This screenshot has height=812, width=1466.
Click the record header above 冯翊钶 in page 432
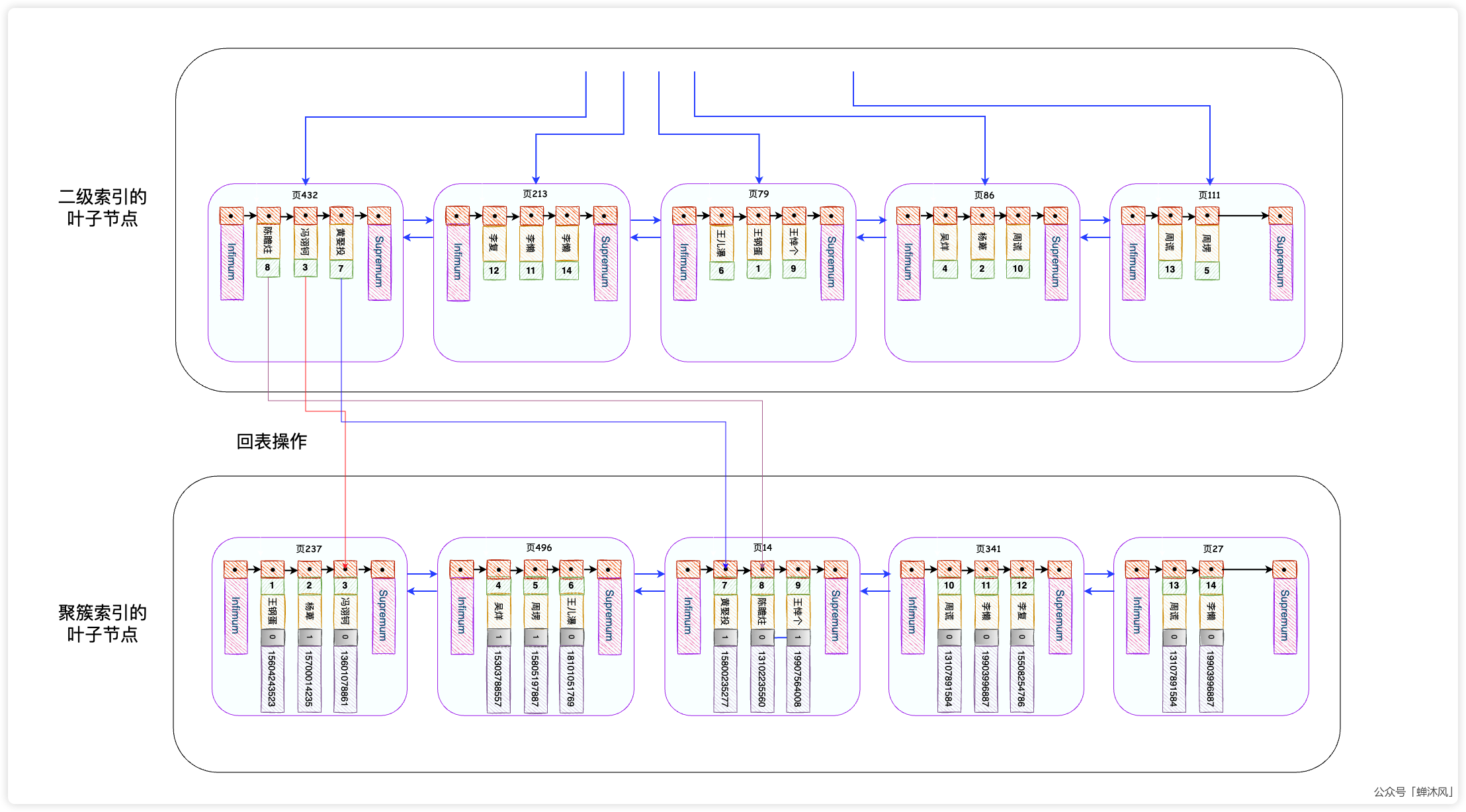[x=305, y=216]
